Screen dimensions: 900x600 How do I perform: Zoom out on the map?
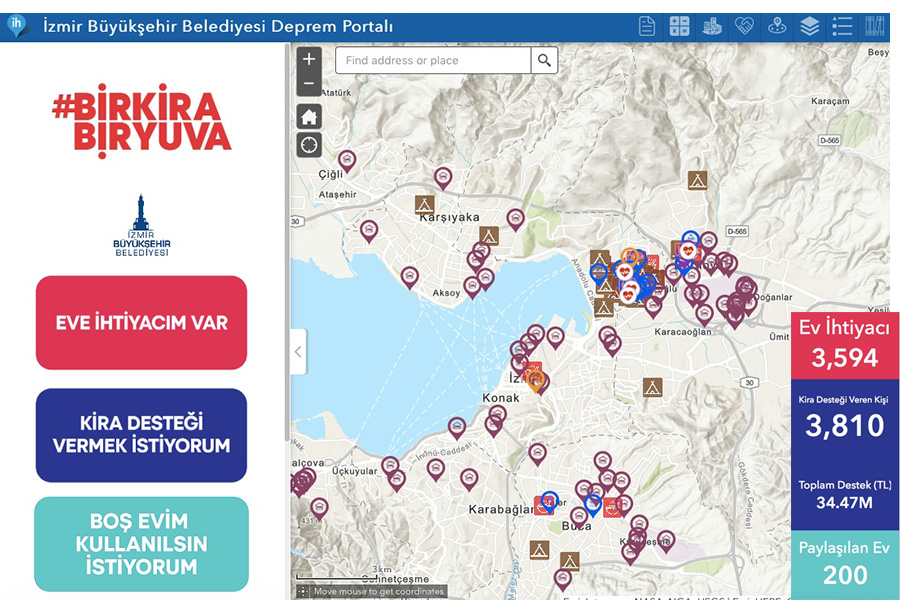pyautogui.click(x=309, y=84)
